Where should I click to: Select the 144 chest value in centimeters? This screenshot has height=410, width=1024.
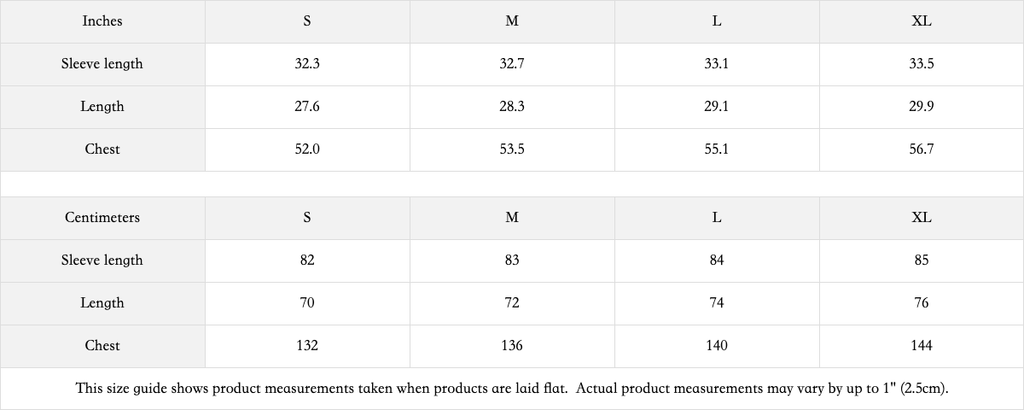tap(921, 347)
